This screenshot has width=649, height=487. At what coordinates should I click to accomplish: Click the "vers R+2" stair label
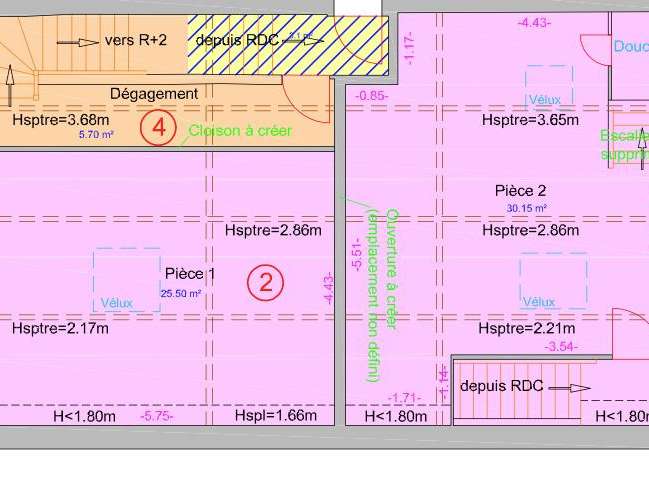coord(136,41)
